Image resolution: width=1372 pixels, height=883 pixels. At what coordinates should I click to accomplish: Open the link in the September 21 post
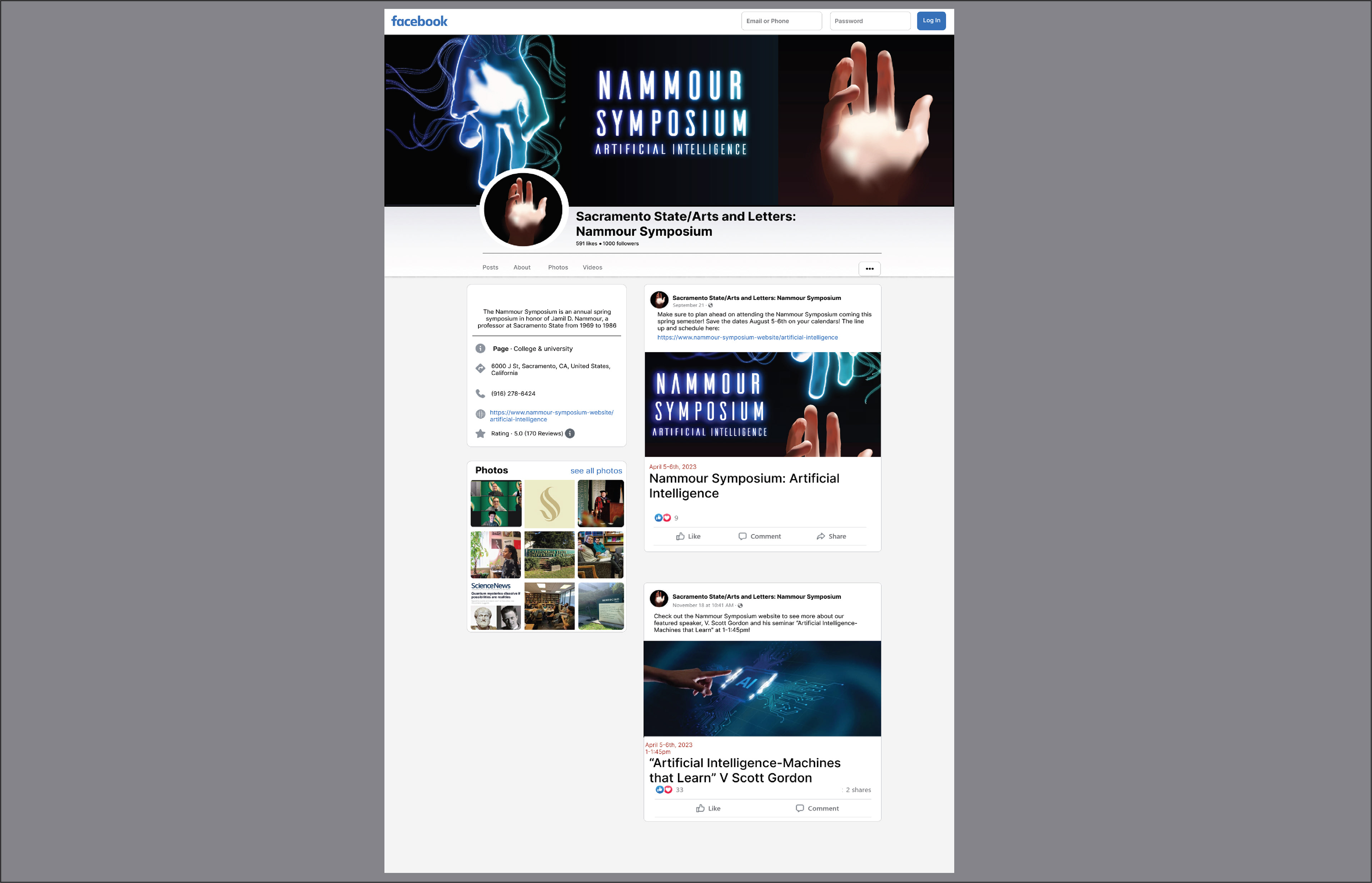click(x=747, y=337)
